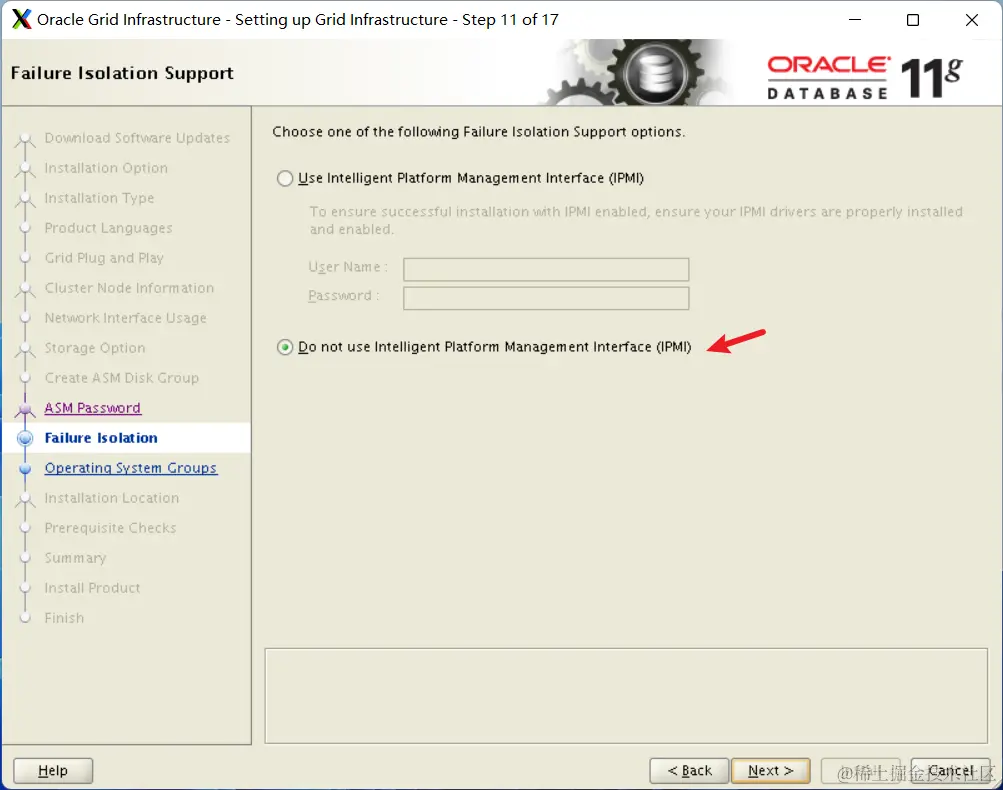The image size is (1003, 790).
Task: Click the Failure Isolation Support heading
Action: coord(122,74)
